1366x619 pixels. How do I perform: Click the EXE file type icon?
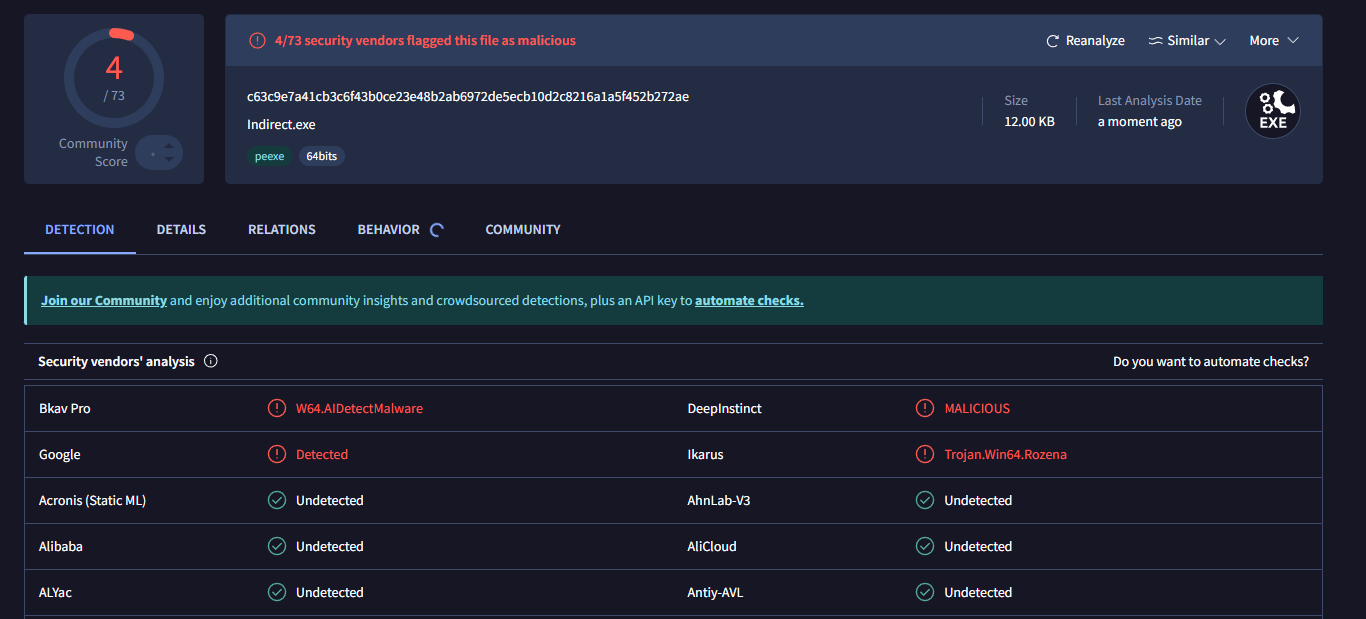point(1272,111)
